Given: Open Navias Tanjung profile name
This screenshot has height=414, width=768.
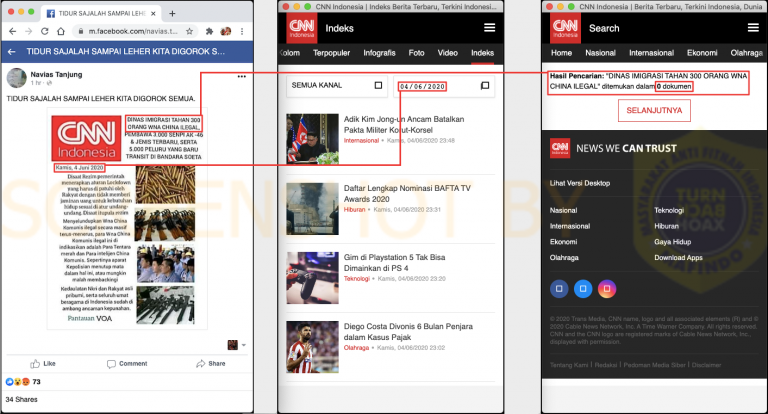Looking at the screenshot, I should pos(56,74).
